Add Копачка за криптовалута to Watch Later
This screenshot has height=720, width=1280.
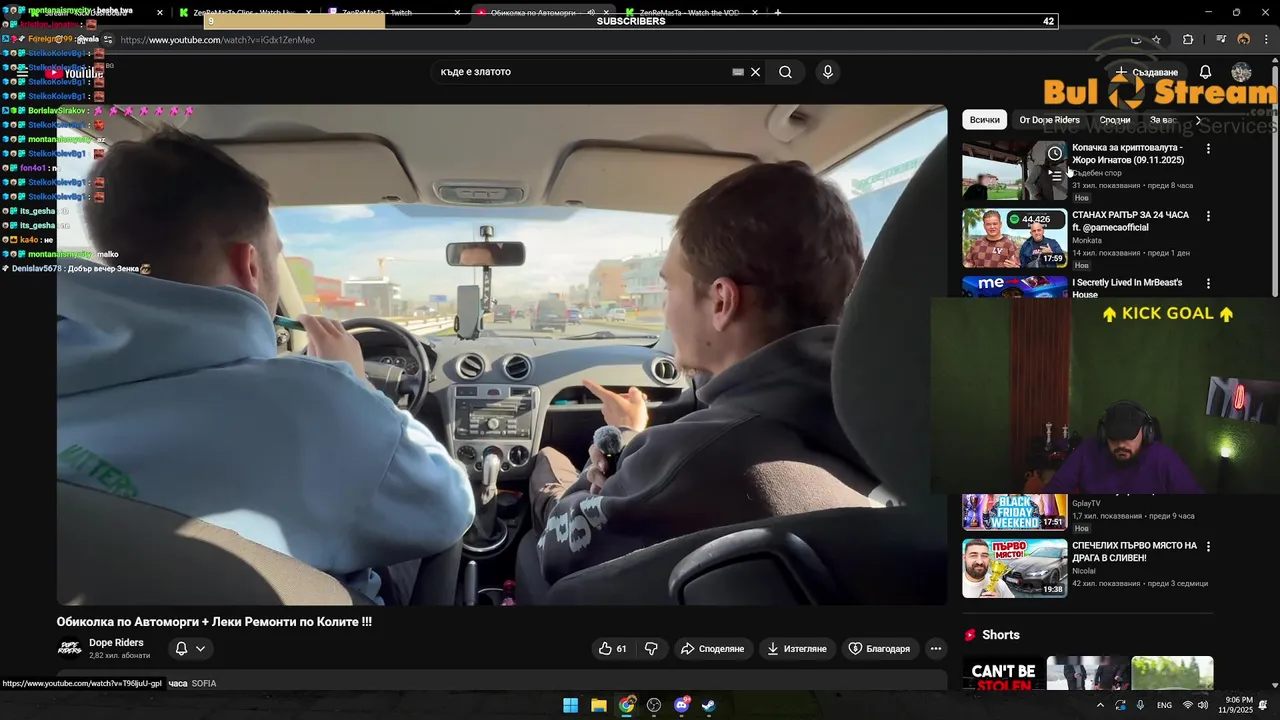tap(1054, 153)
